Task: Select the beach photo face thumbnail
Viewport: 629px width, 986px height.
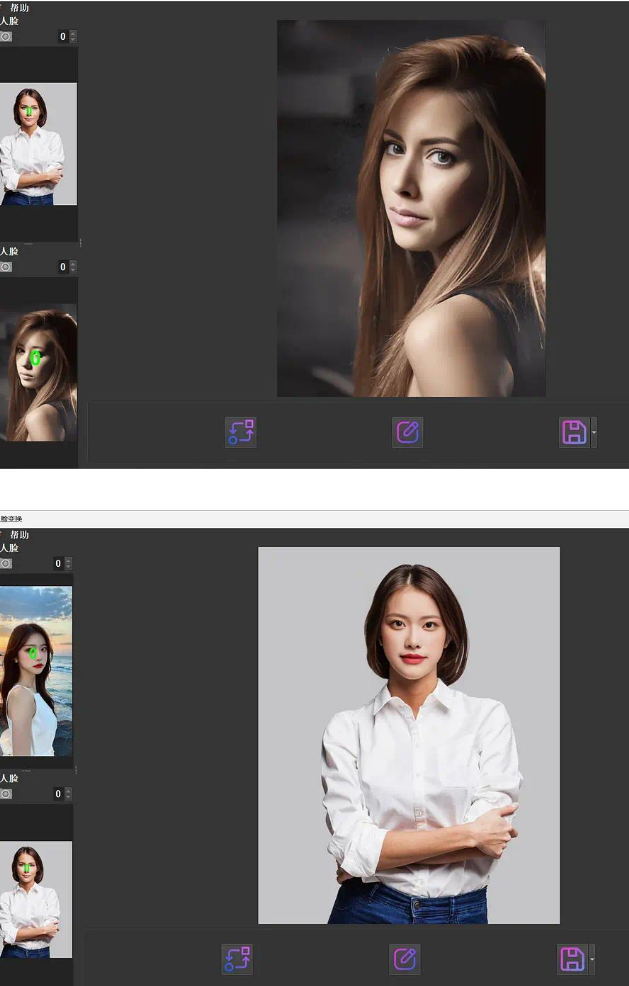Action: coord(36,670)
